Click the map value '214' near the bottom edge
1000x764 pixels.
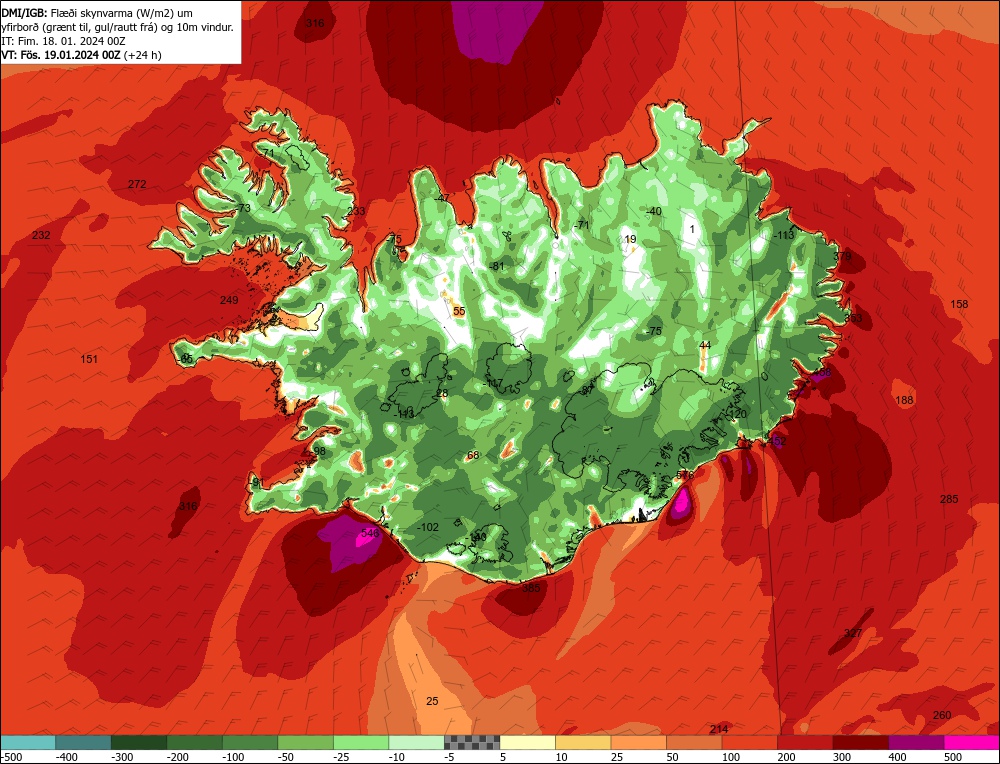(719, 729)
